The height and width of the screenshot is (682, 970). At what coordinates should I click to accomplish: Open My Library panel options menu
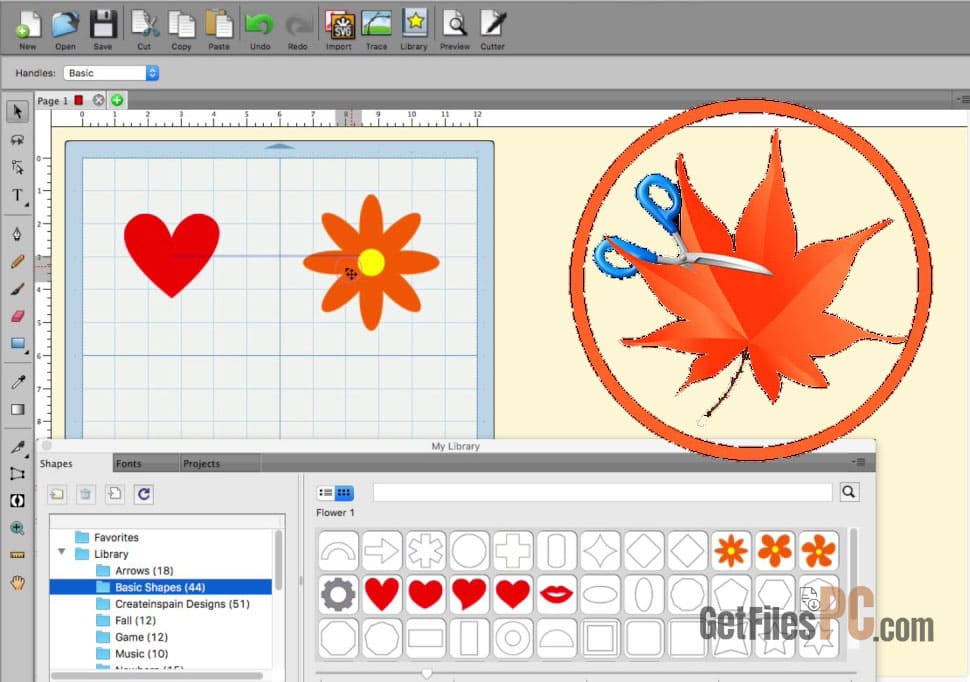(x=859, y=462)
